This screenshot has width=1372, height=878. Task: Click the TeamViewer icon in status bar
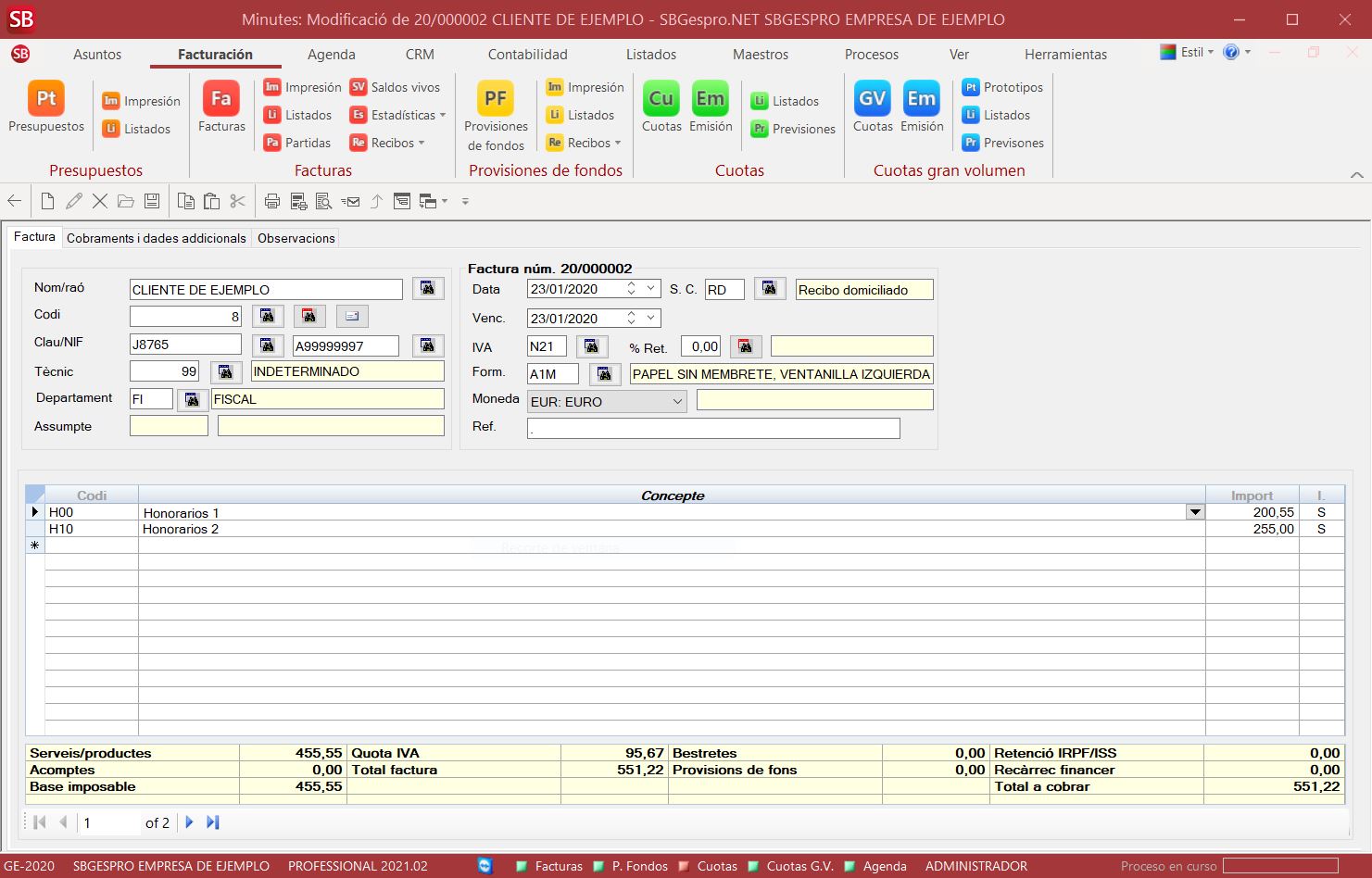[x=485, y=866]
